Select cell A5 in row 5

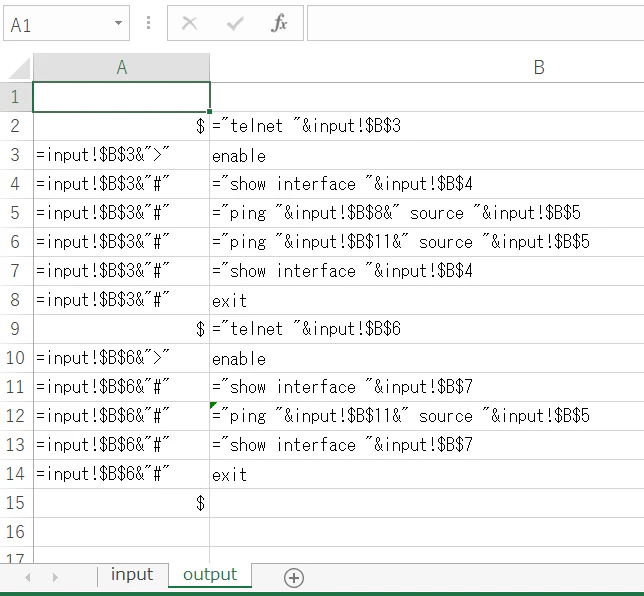pyautogui.click(x=122, y=213)
